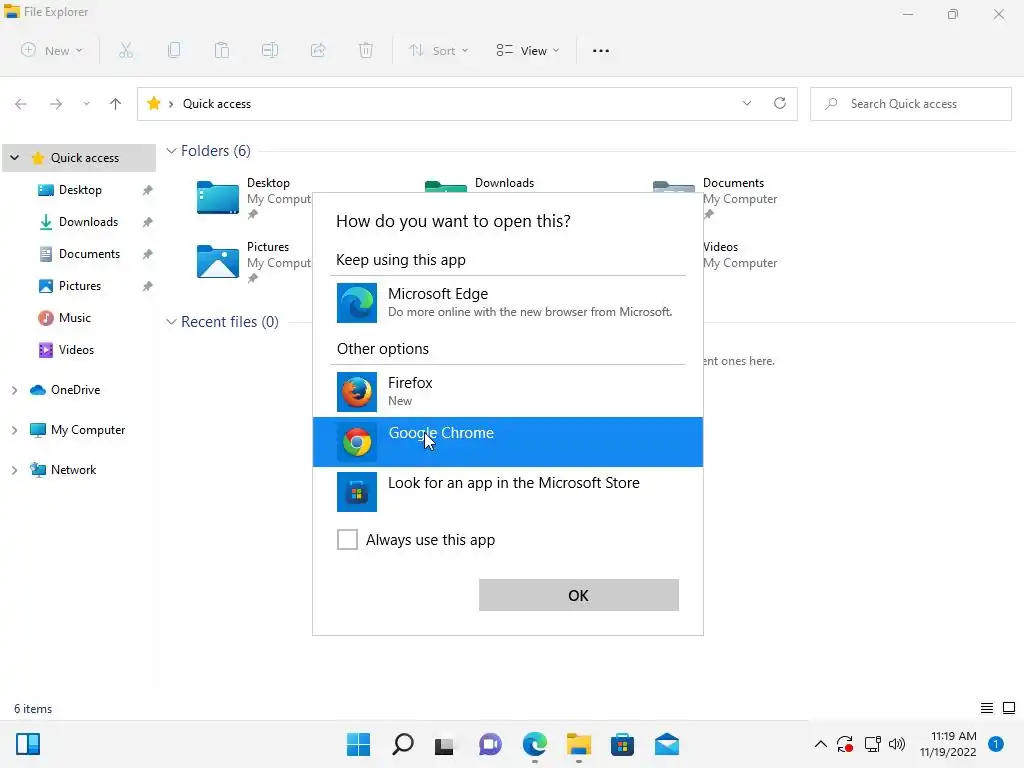Switch to the details view icon in the status bar

(987, 708)
